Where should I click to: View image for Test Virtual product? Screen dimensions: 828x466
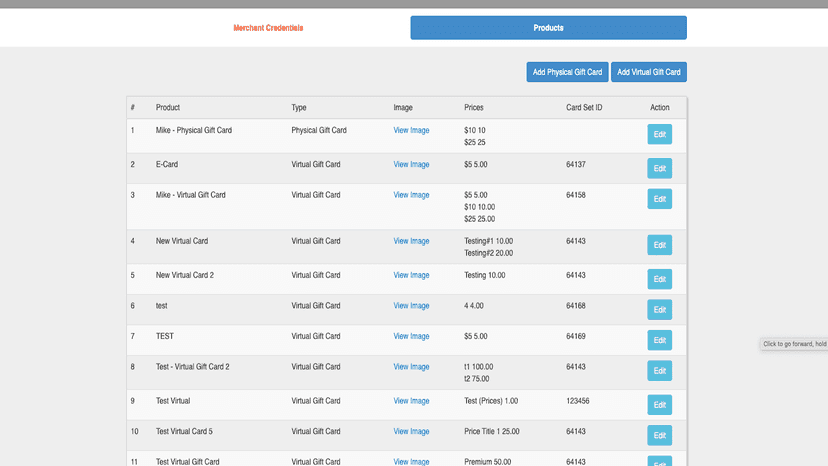(411, 401)
